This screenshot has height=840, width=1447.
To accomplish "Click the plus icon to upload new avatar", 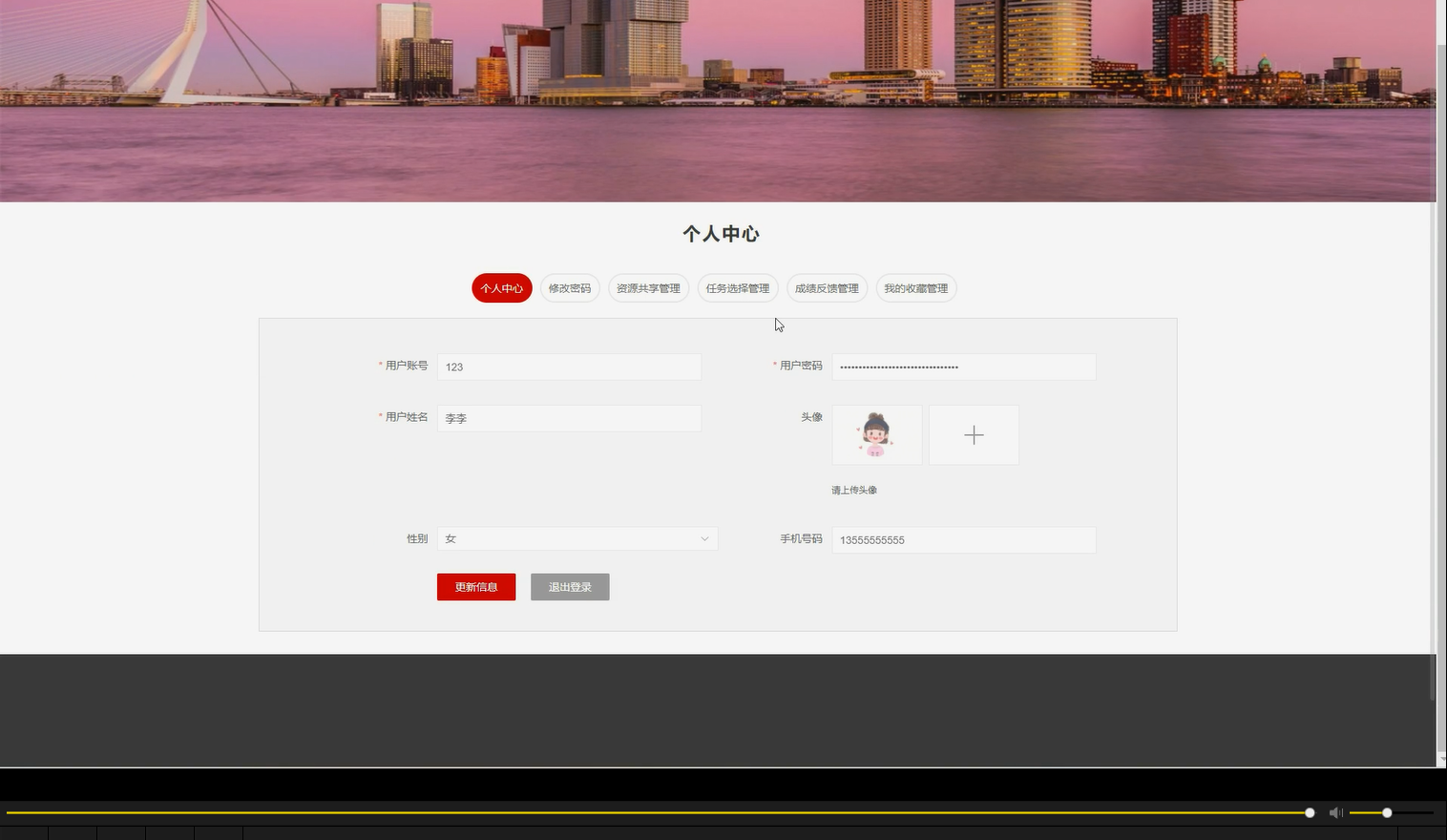I will tap(973, 434).
